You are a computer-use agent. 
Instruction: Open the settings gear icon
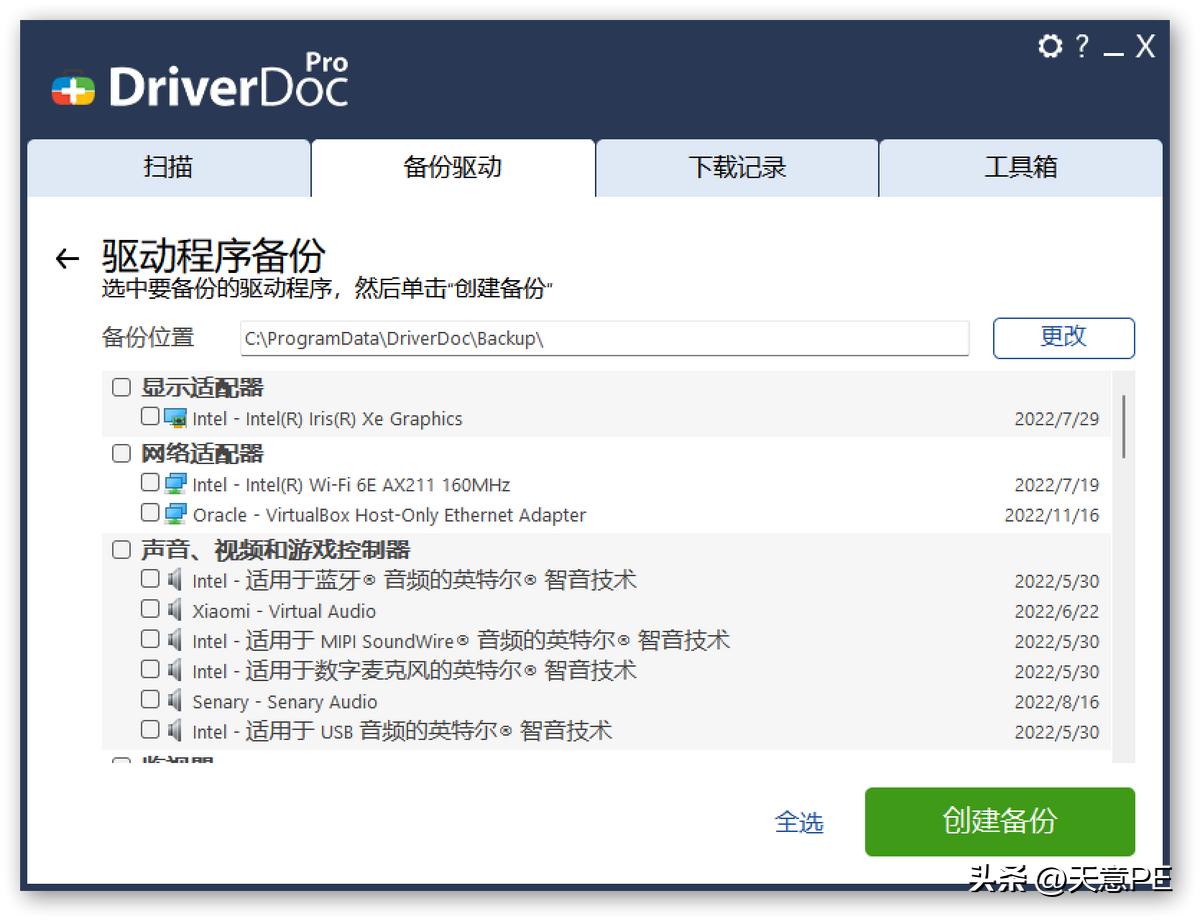tap(1049, 46)
